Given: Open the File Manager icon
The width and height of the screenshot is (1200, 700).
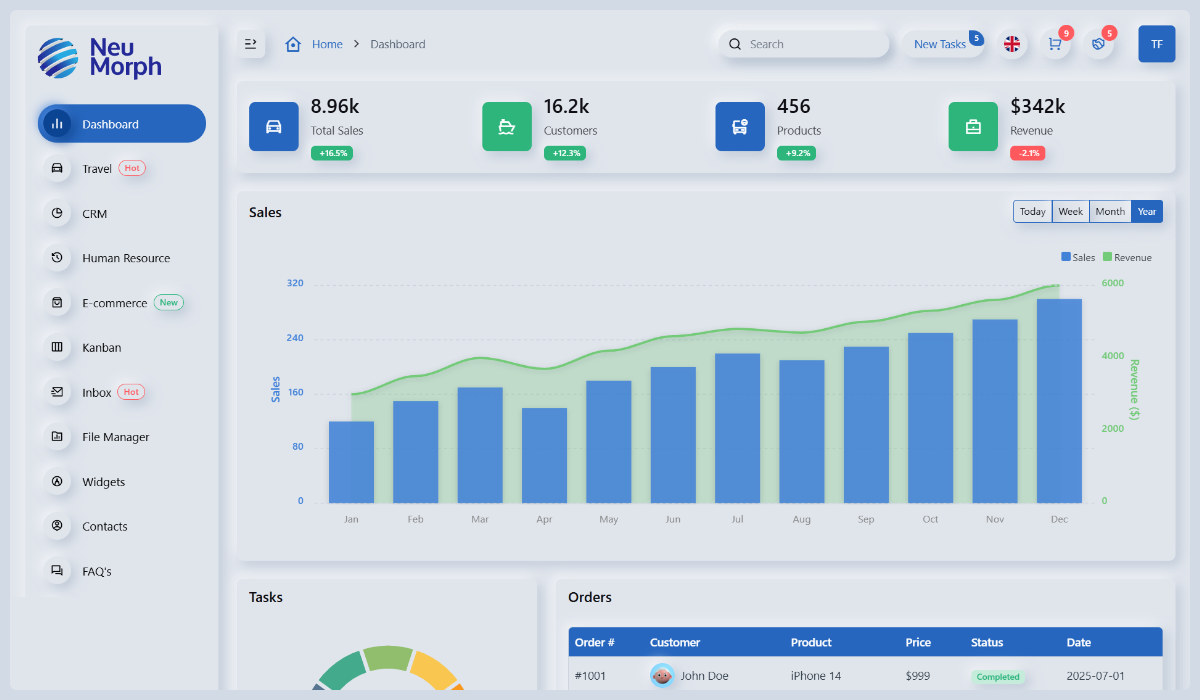Looking at the screenshot, I should 57,436.
